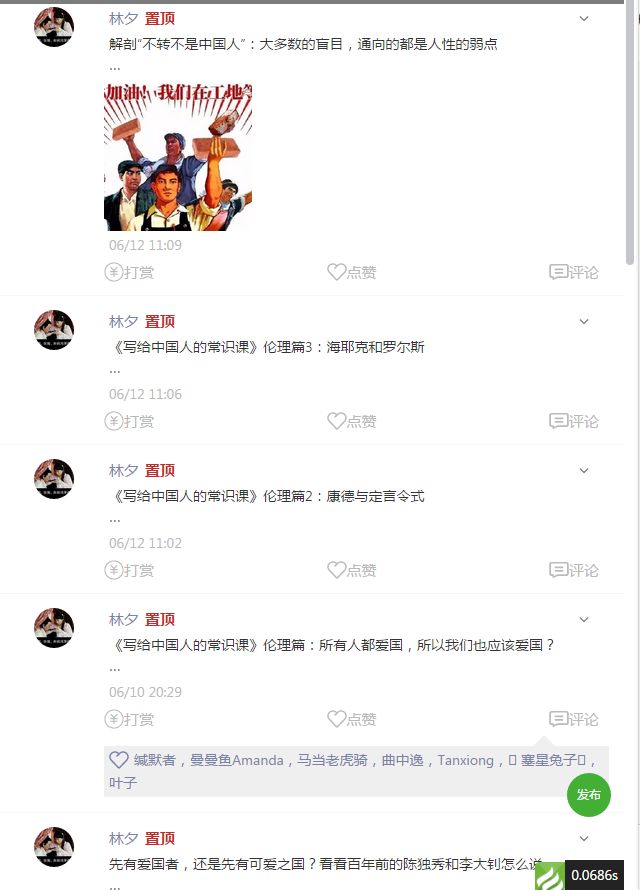Expand chevron on the 陈独秀和李大钊 post
Image resolution: width=640 pixels, height=890 pixels.
[584, 839]
